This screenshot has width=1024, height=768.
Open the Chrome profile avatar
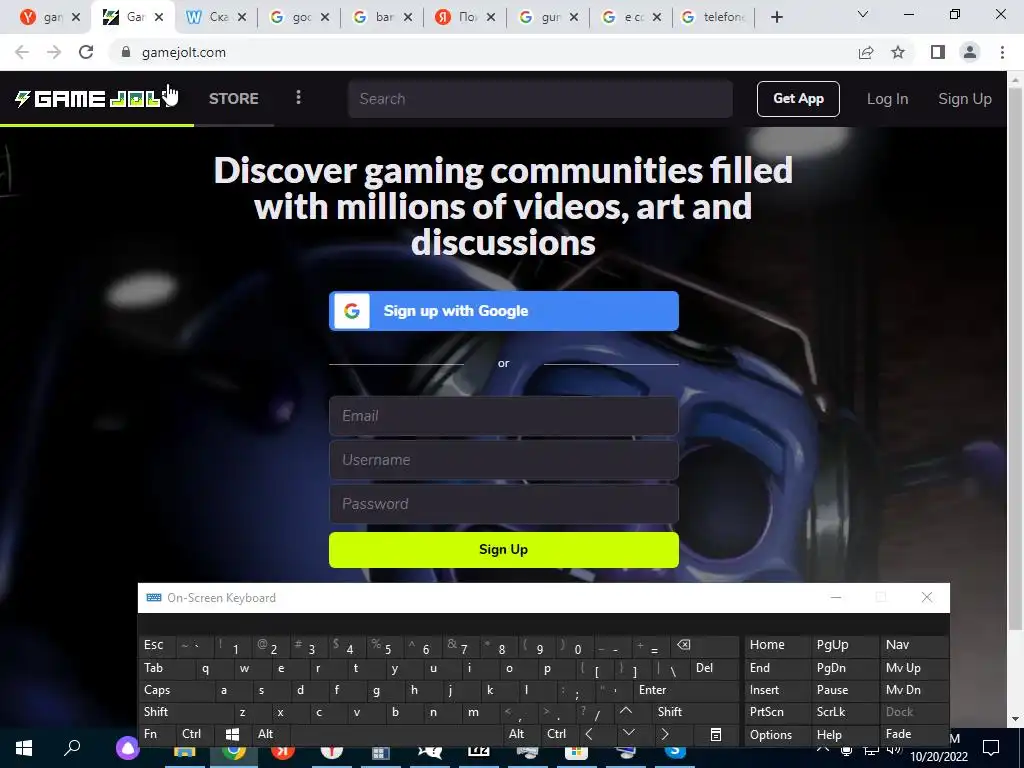click(970, 52)
